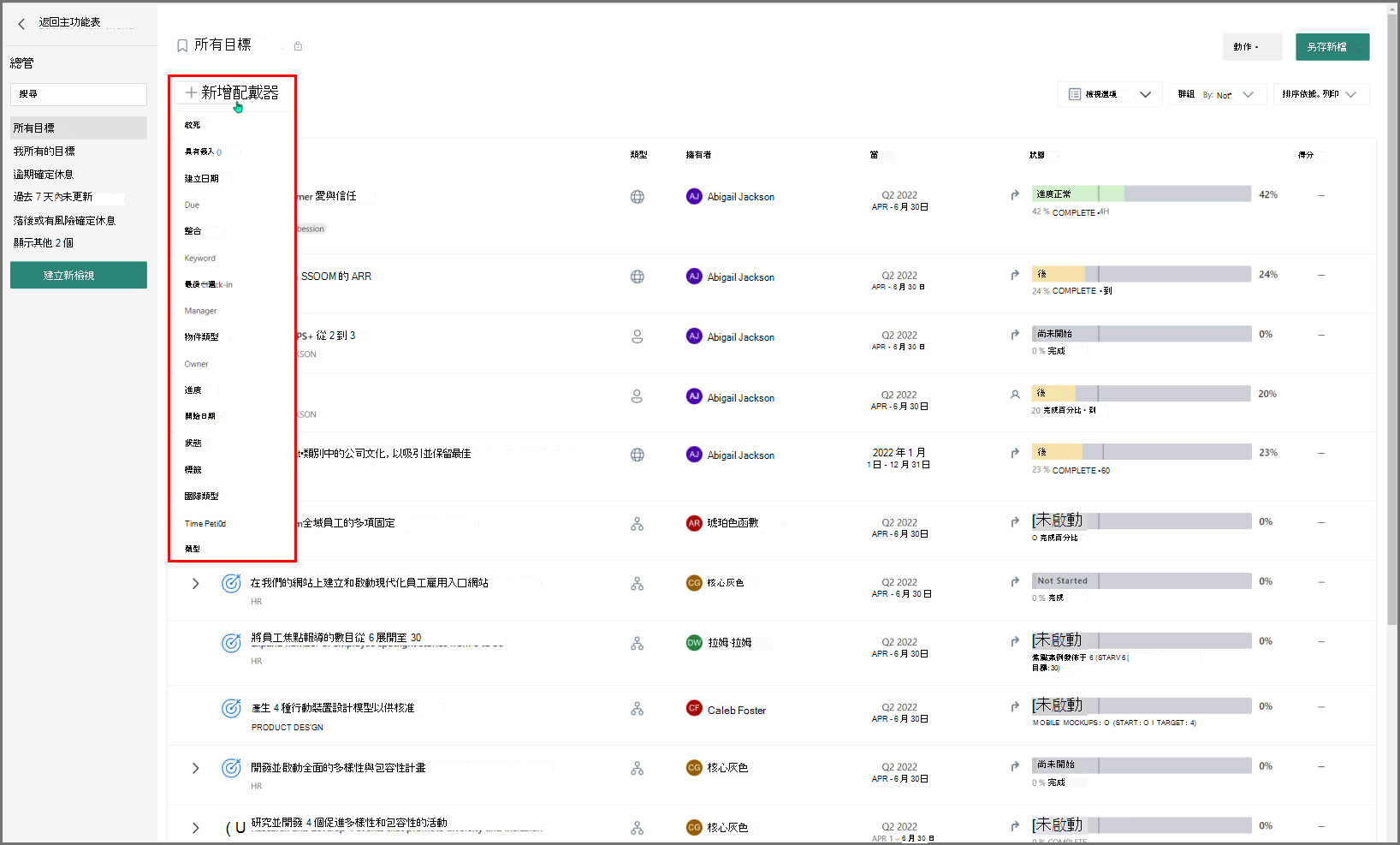Select Keyword filter option
Viewport: 1400px width, 845px height.
200,259
